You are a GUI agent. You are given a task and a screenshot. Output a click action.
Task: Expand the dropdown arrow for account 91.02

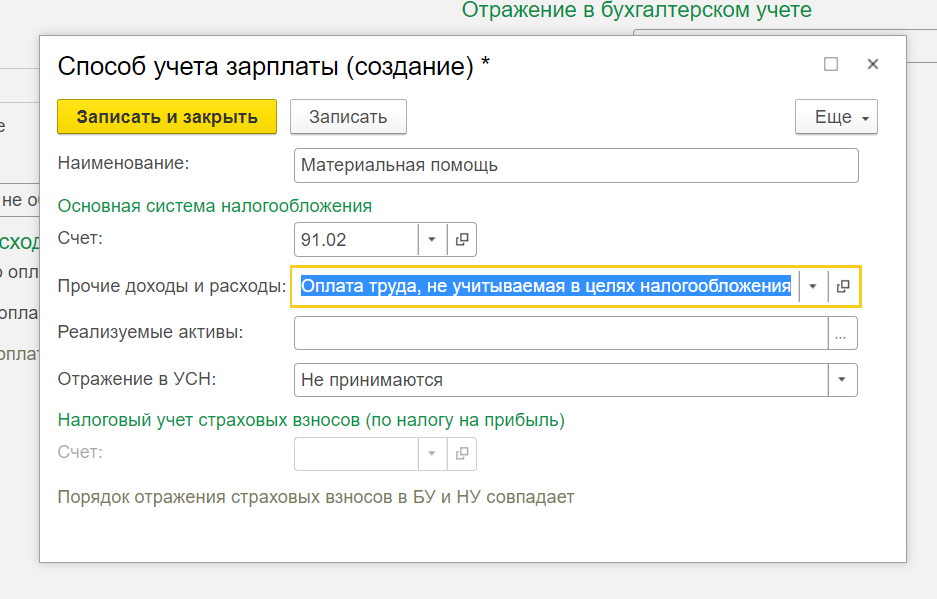point(432,239)
